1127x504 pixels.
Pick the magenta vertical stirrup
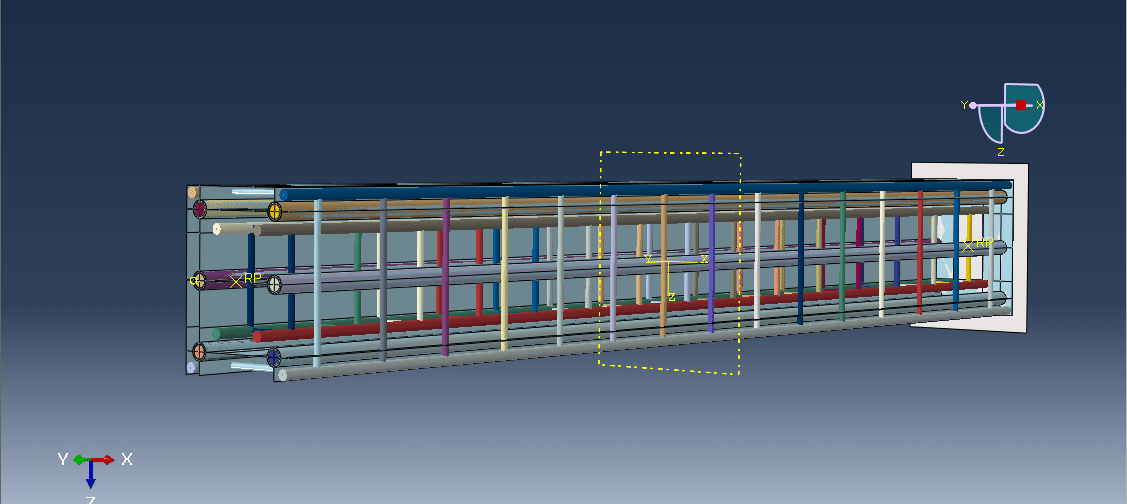446,277
